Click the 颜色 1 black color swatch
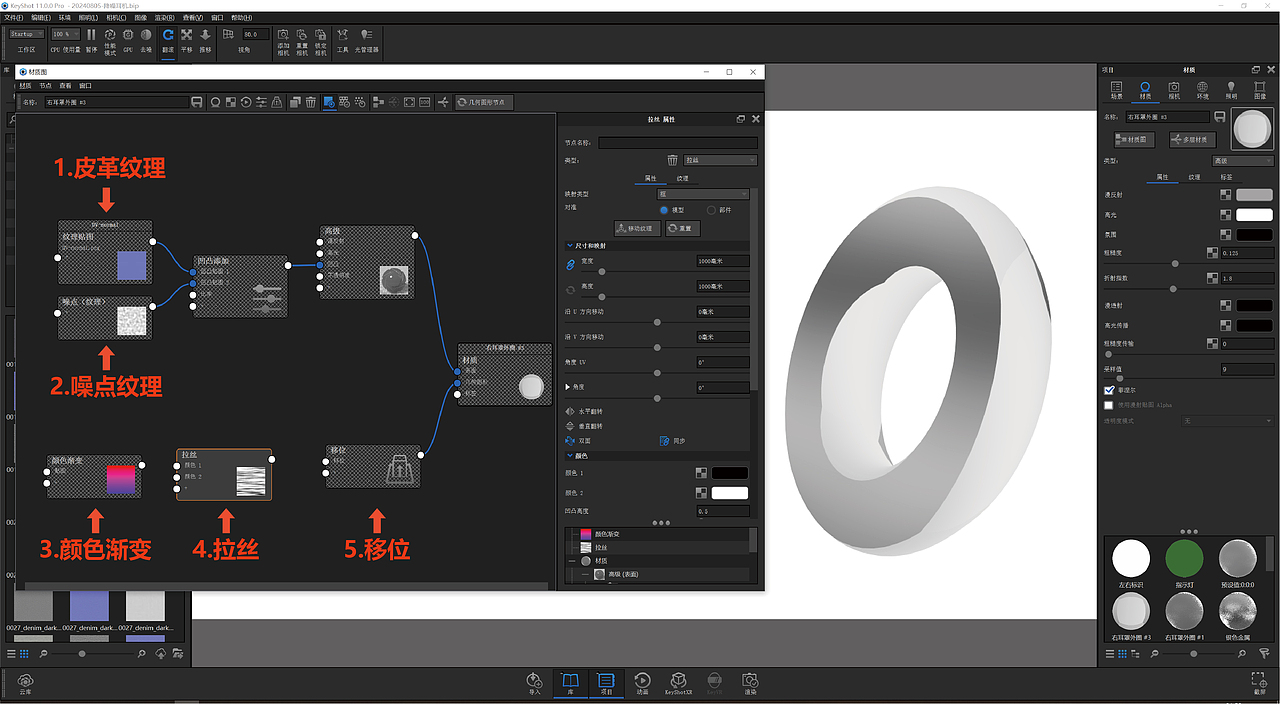Viewport: 1280px width, 704px height. [730, 473]
